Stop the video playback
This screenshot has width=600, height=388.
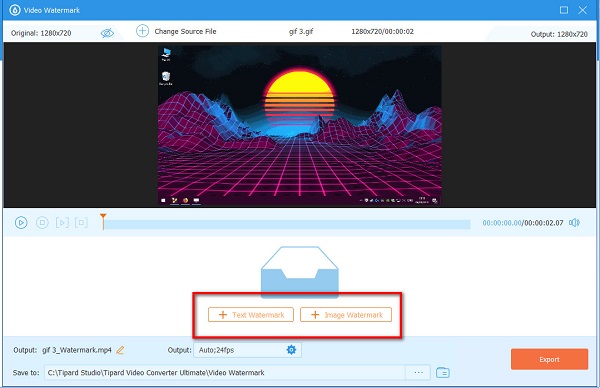click(x=42, y=222)
